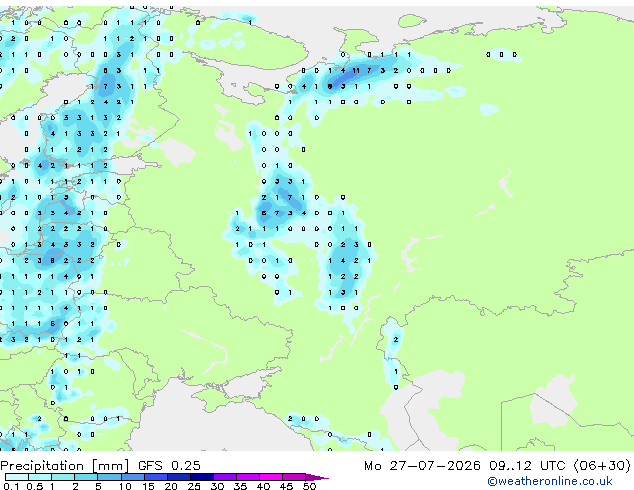This screenshot has height=490, width=634.
Task: Click the legend label "40"
Action: (263, 486)
